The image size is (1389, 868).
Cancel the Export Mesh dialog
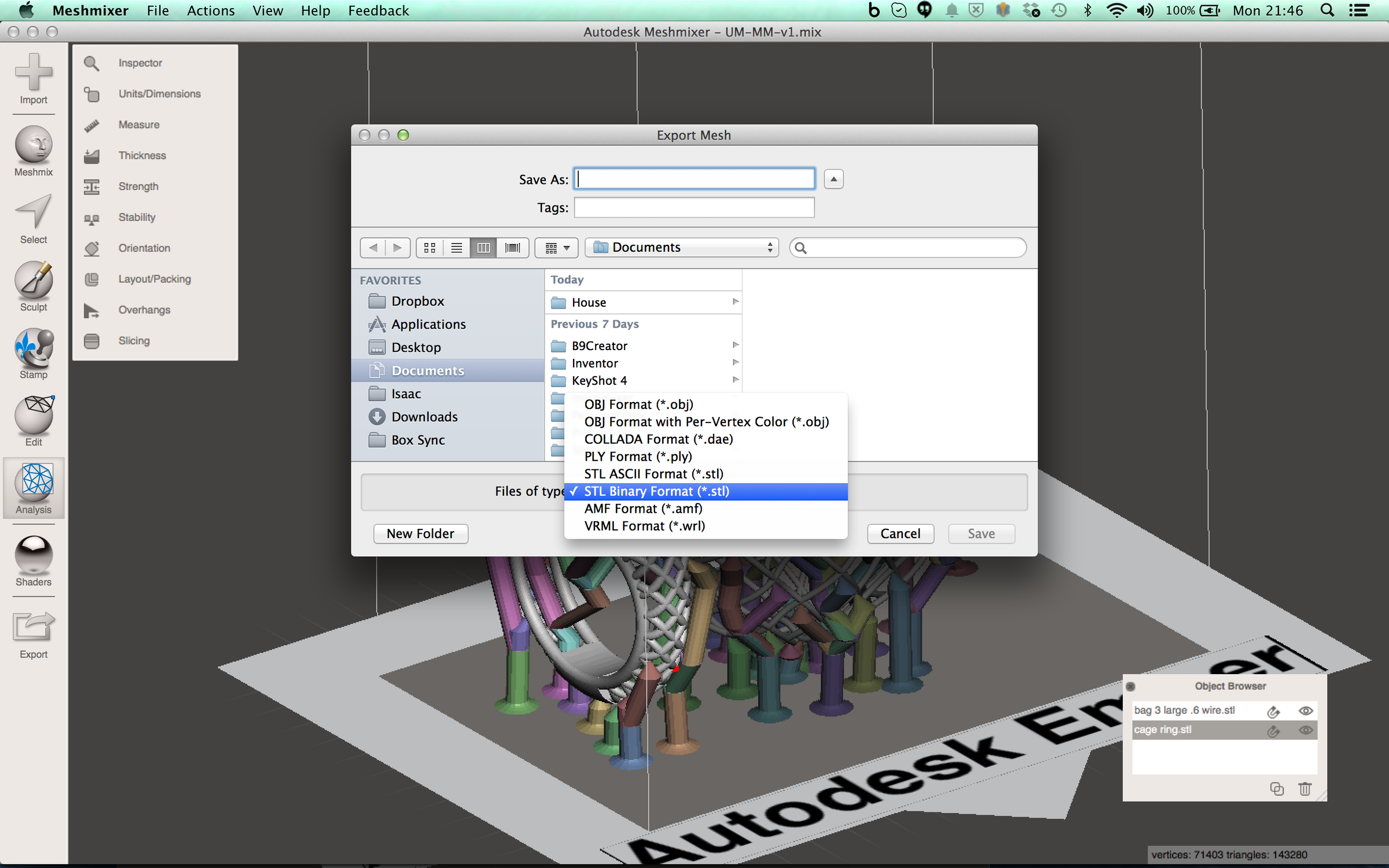[x=900, y=533]
